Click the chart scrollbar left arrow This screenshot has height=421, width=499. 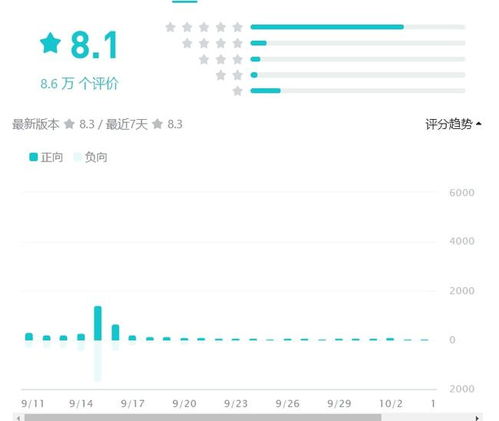18,417
